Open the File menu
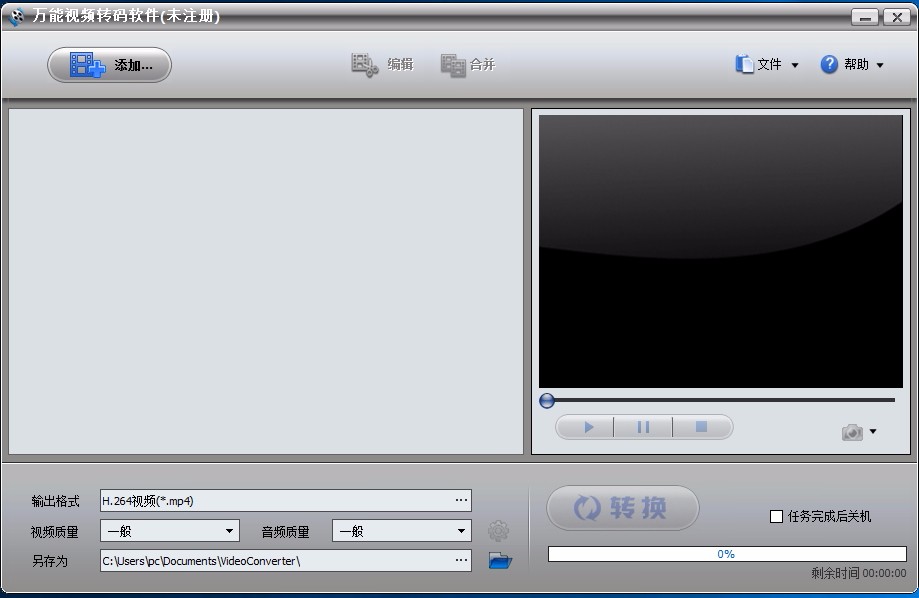This screenshot has height=598, width=919. 768,65
